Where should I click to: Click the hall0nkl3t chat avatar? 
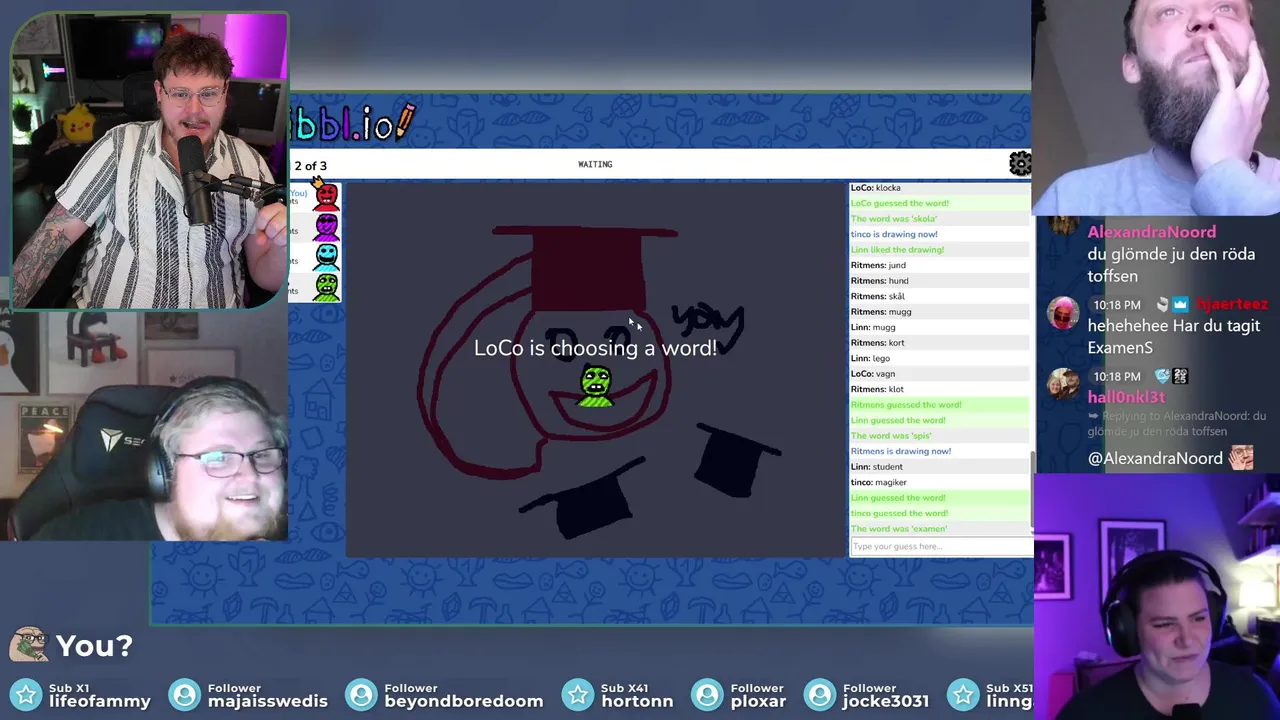click(1062, 384)
